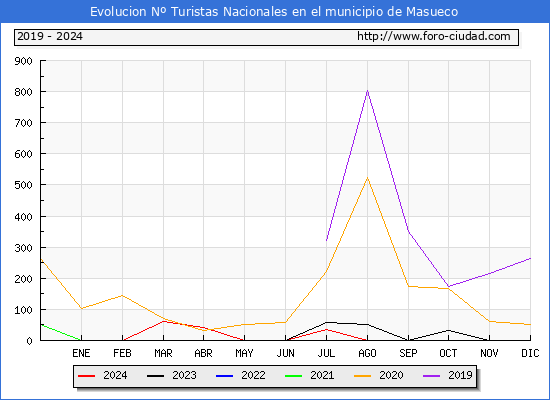Click the purple 2019 legend color line
550x400 pixels.
pos(431,376)
